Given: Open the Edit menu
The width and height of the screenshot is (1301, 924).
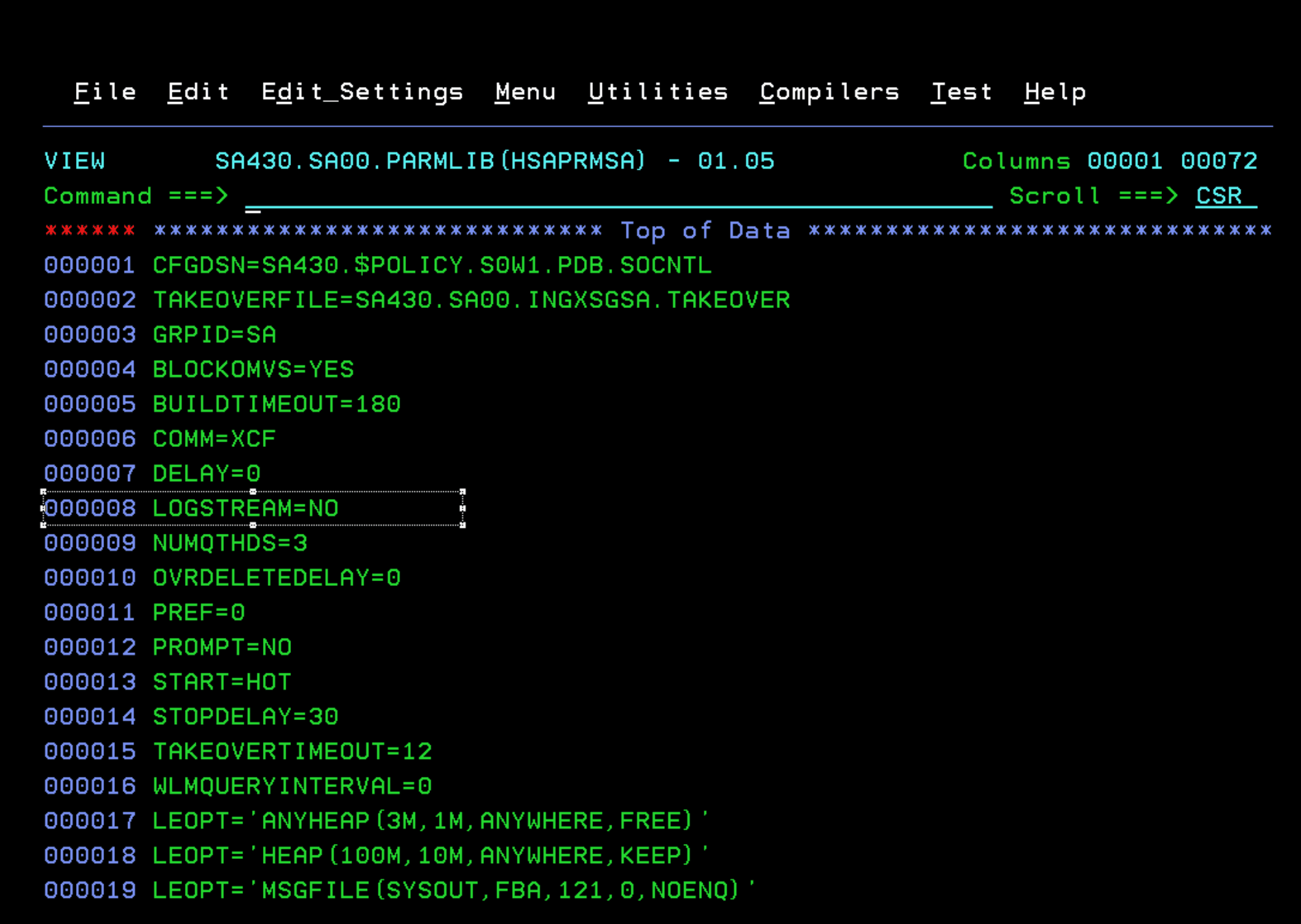Looking at the screenshot, I should [198, 91].
